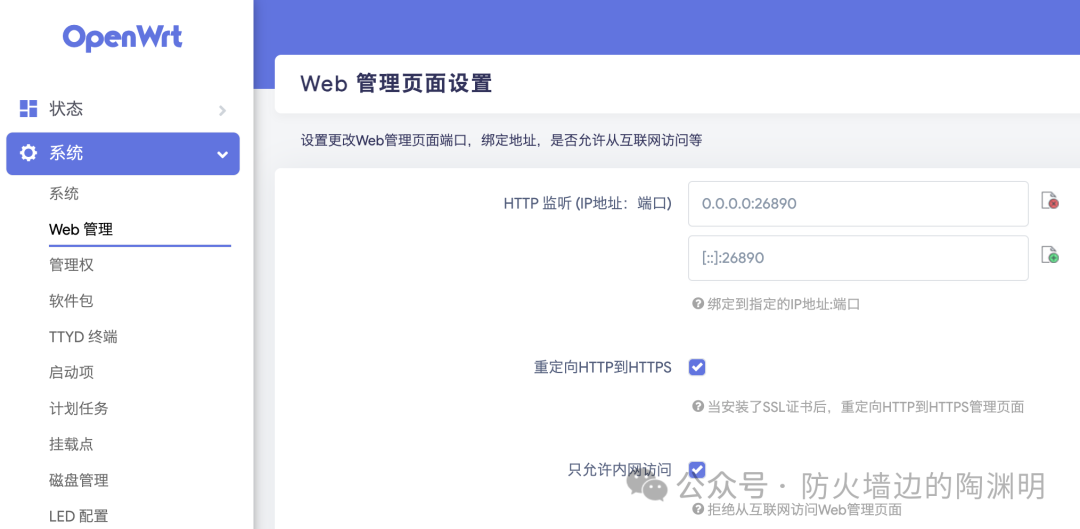Click help icon beside 当安装了SSL证书后 hint

click(698, 406)
